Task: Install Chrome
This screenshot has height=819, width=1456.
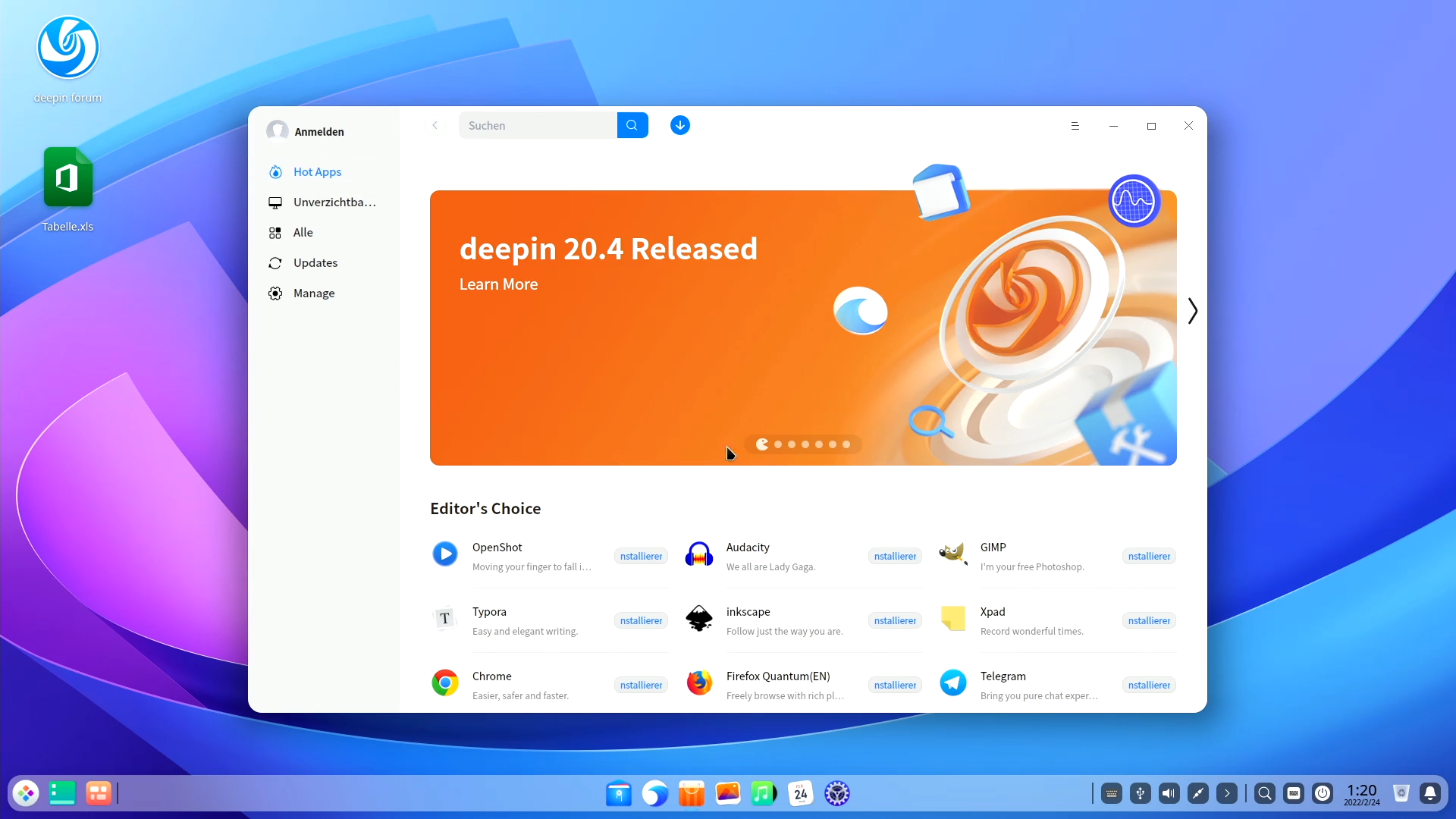Action: point(641,685)
